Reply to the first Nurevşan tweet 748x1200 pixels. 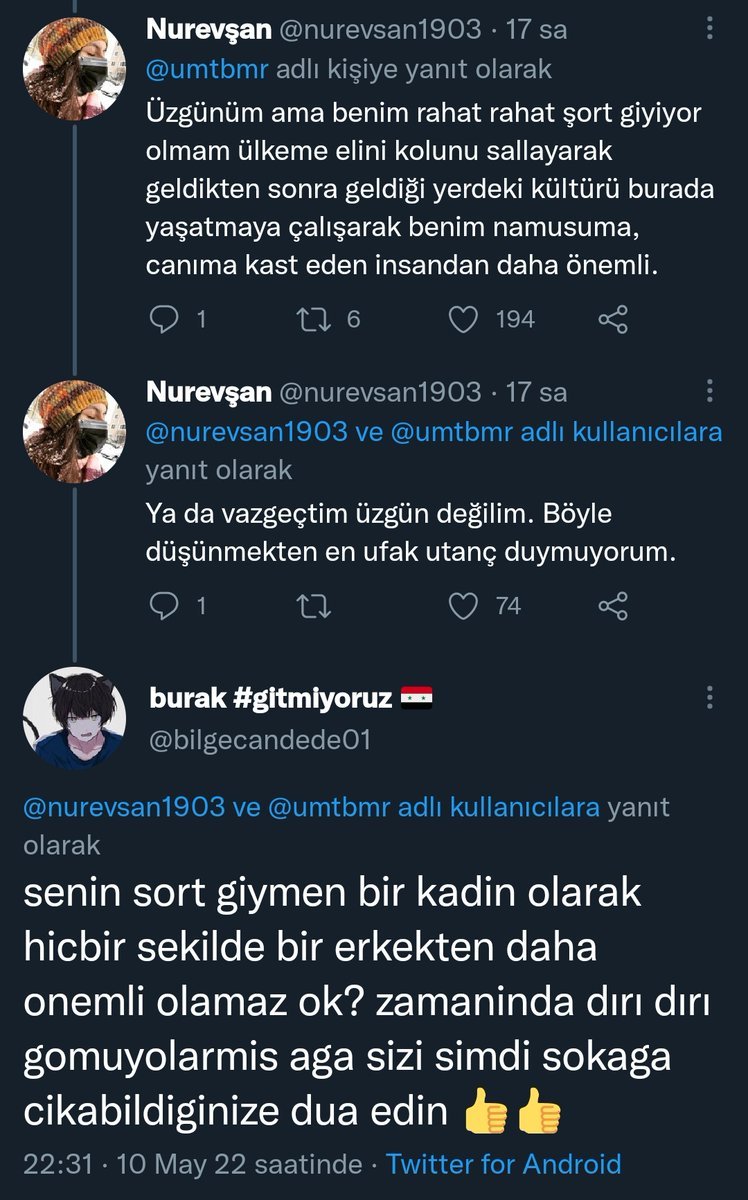click(163, 319)
